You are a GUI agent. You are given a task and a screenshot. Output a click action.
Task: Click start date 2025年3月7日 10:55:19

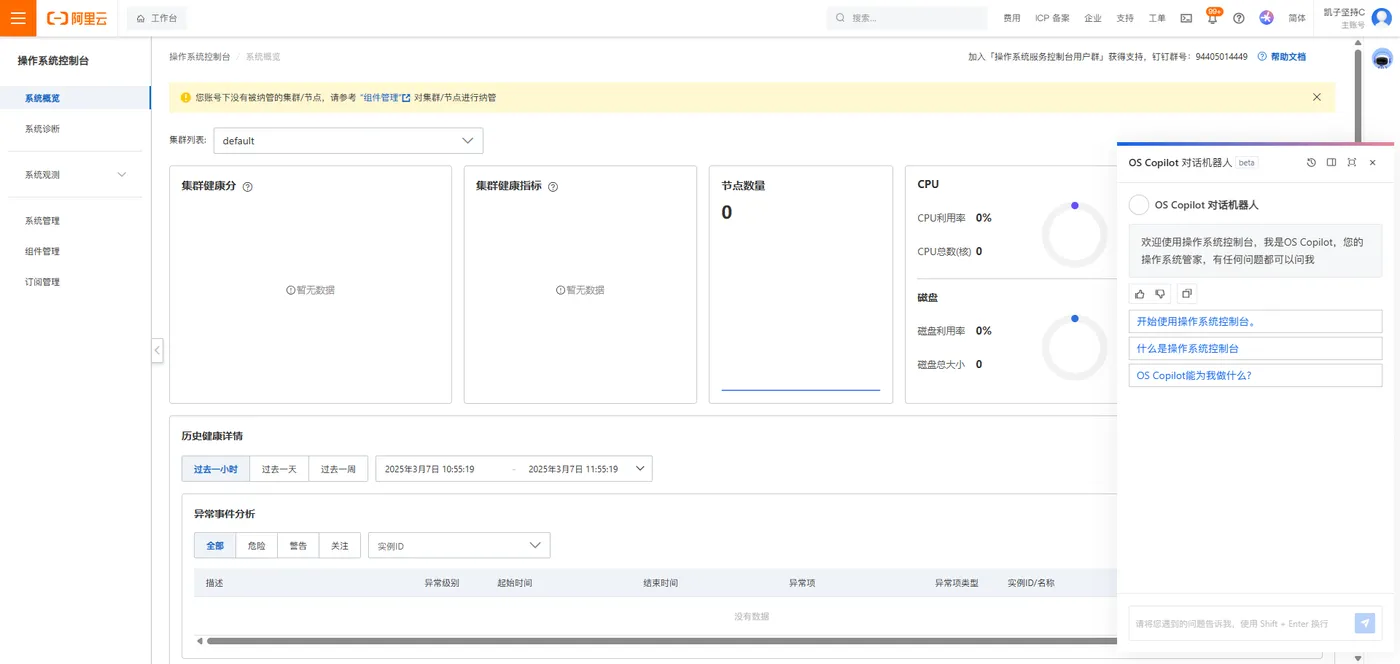430,469
